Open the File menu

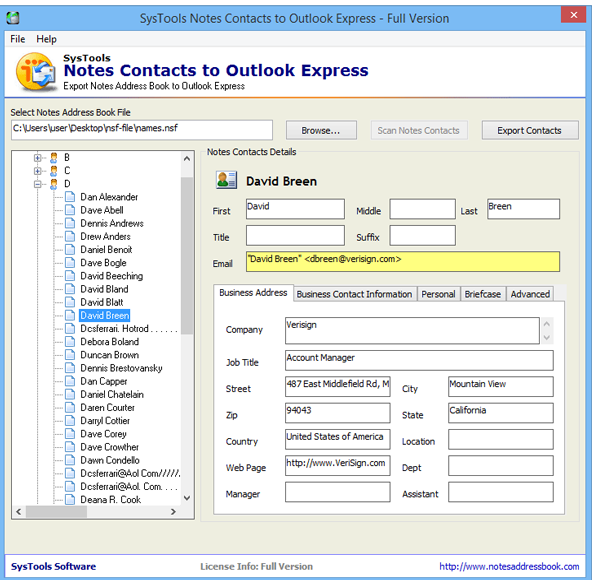[18, 39]
